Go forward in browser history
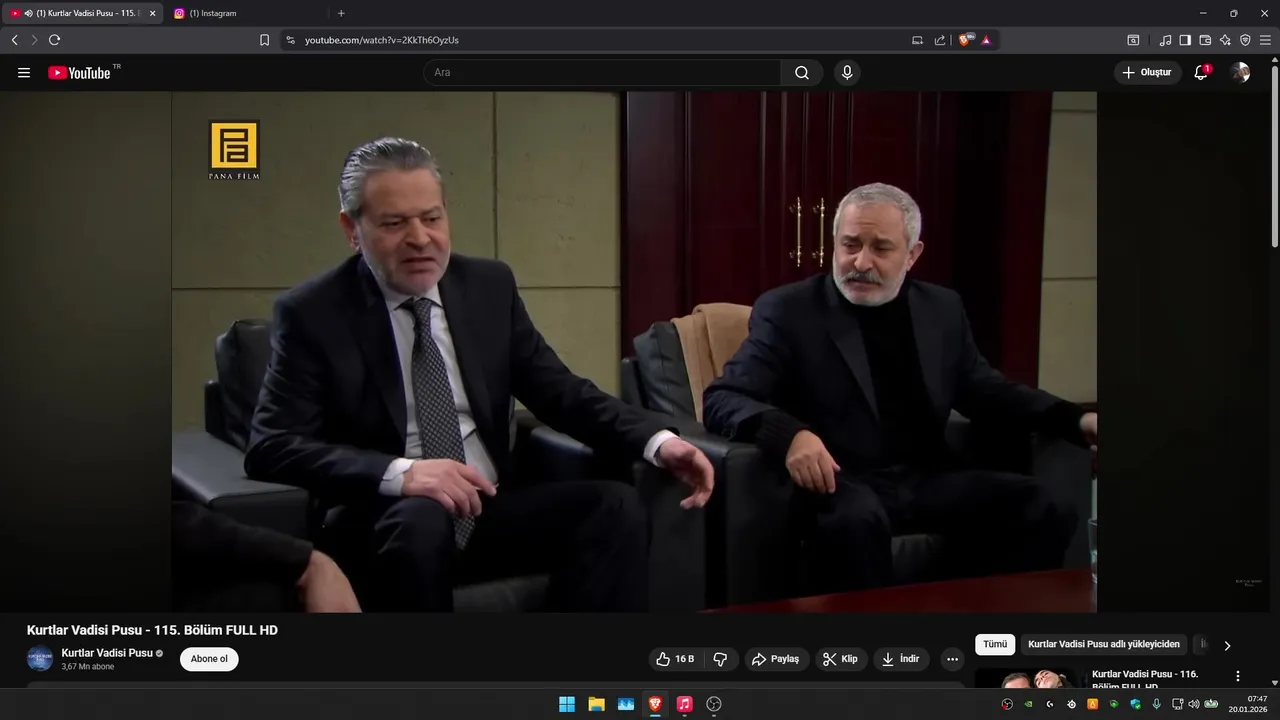 34,40
